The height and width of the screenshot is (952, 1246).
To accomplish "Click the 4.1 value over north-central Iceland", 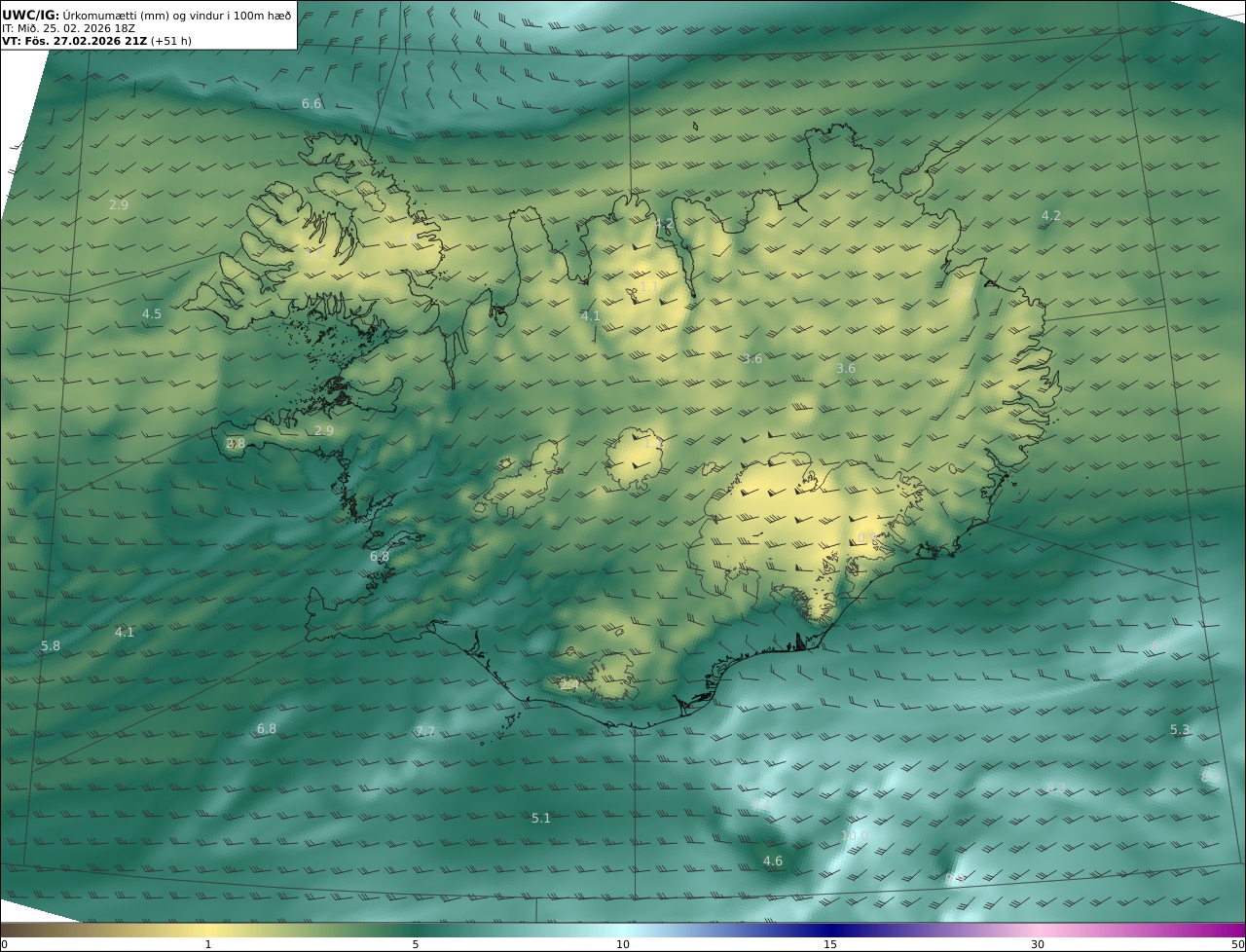I will (591, 315).
